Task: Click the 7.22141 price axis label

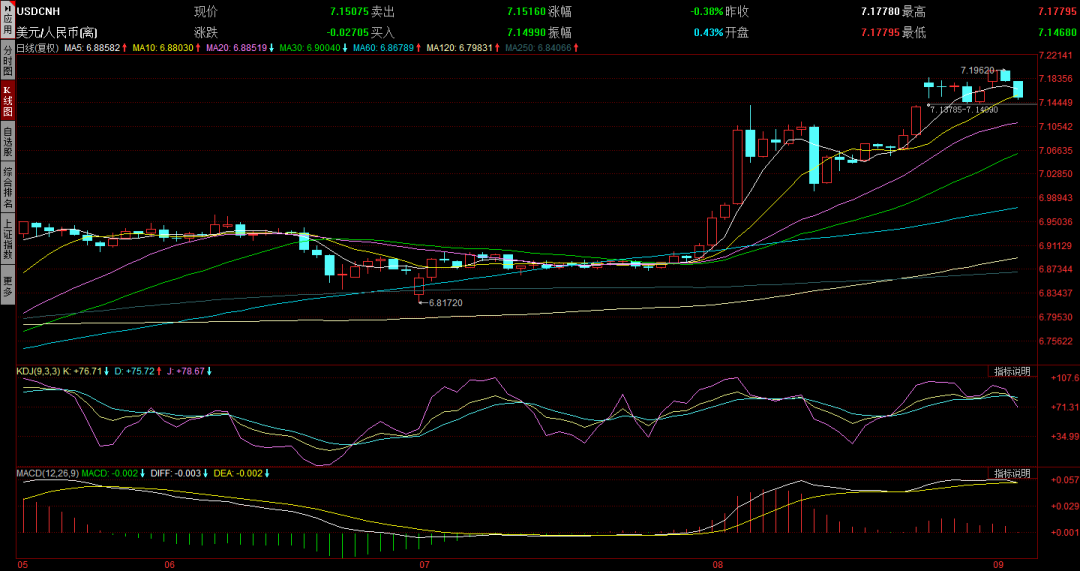Action: [x=1057, y=56]
